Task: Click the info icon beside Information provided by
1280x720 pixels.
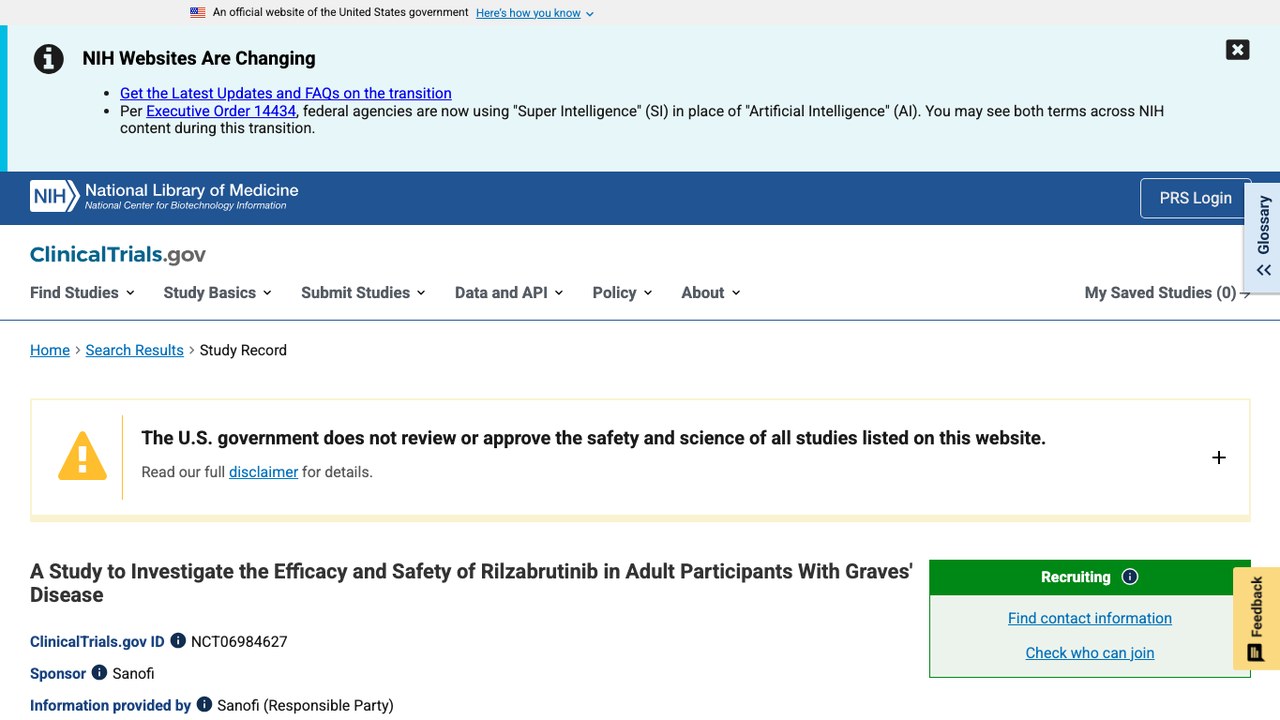Action: pos(204,705)
